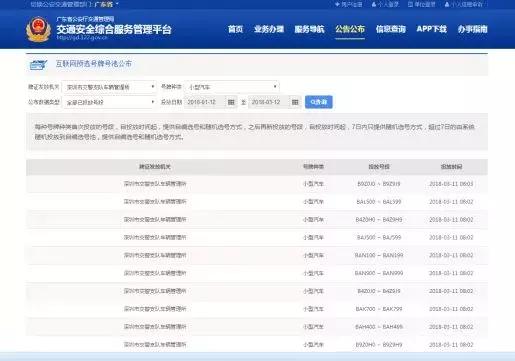Click the 投放号段 column header
This screenshot has width=515, height=361.
[x=379, y=167]
